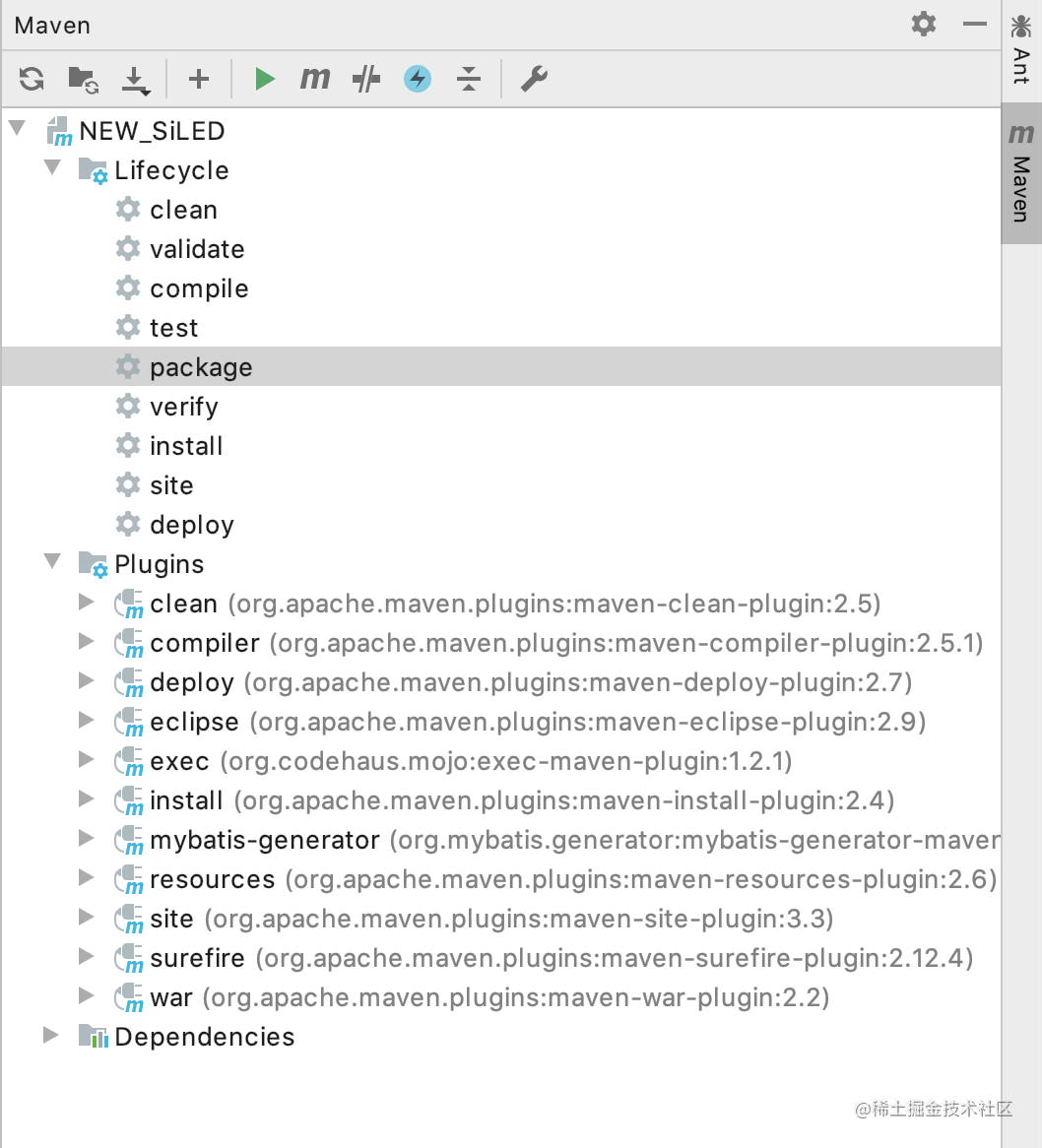The height and width of the screenshot is (1148, 1042).
Task: Click the gear icon beside install phase
Action: (x=128, y=445)
